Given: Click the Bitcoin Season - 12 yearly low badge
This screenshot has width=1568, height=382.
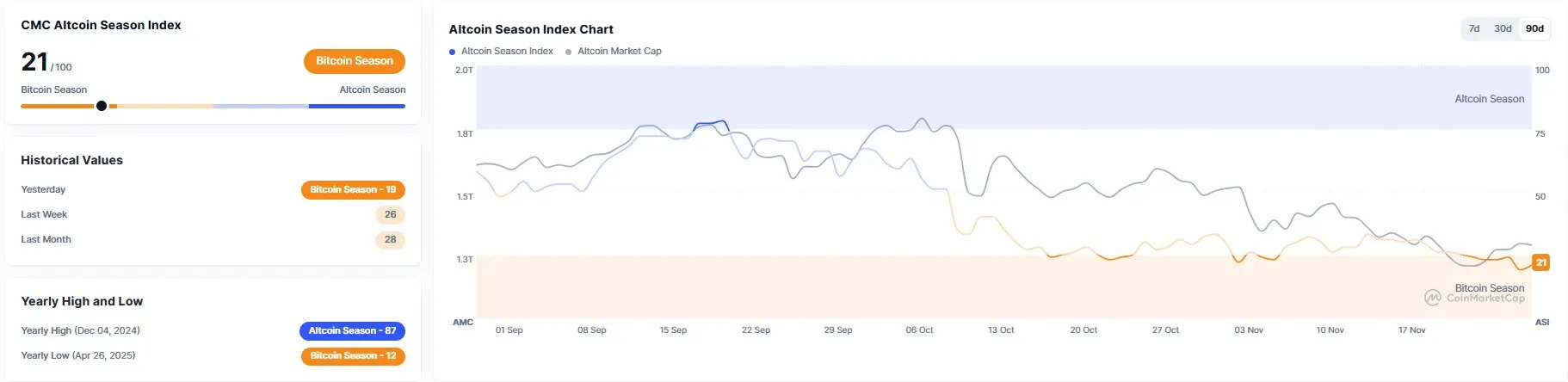Looking at the screenshot, I should point(353,355).
